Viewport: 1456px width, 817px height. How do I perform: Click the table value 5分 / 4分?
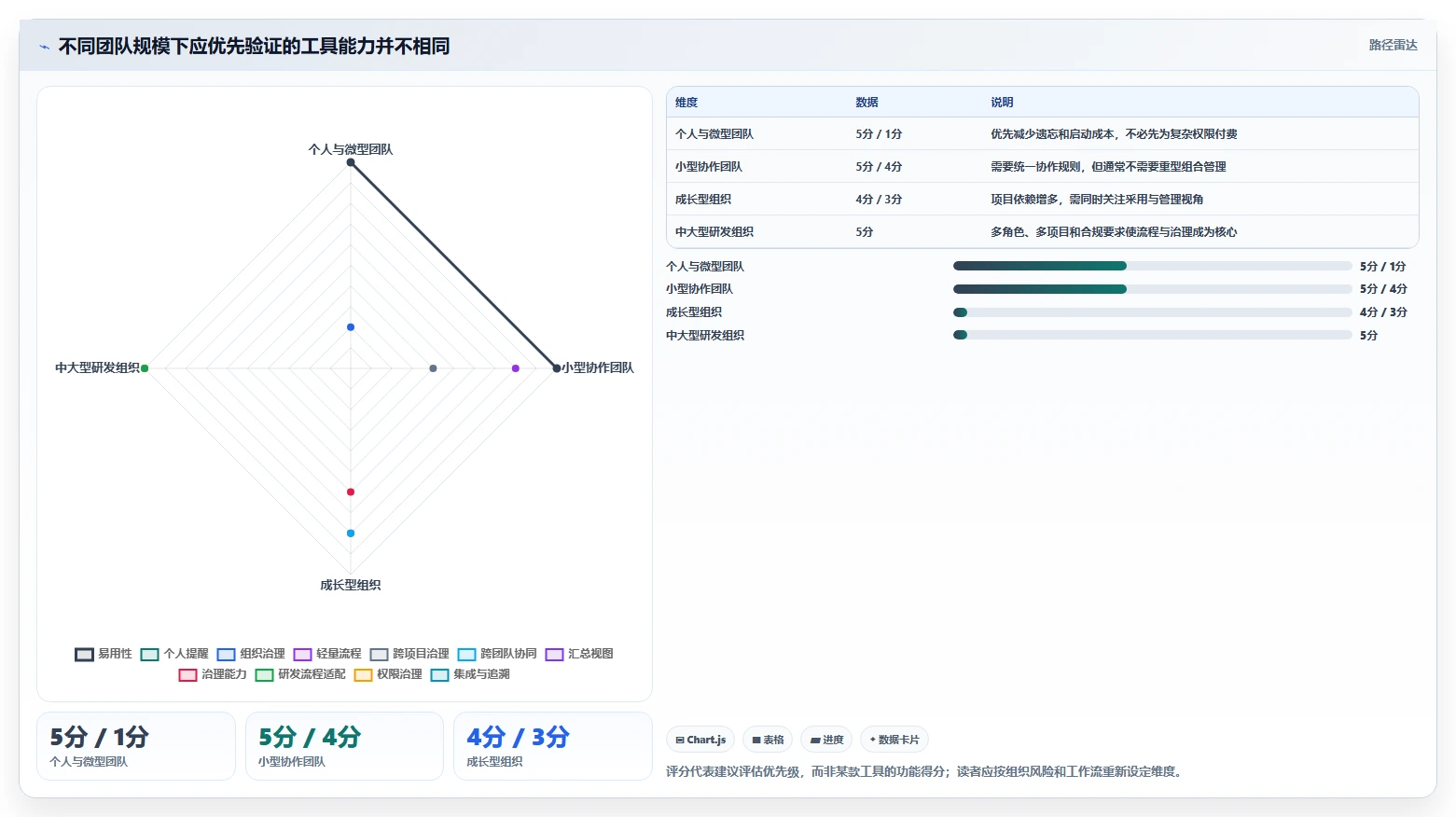(x=879, y=167)
